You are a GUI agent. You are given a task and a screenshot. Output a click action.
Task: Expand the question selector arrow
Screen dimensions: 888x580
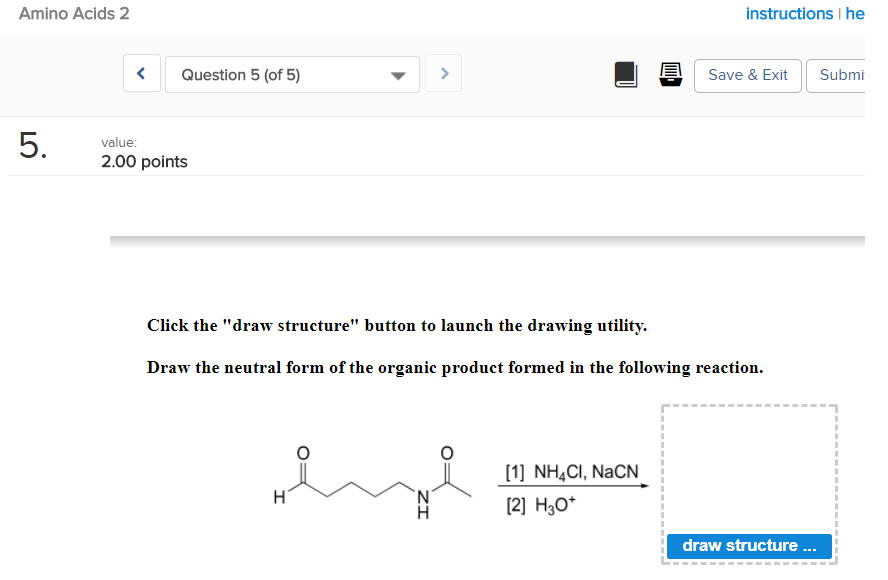(398, 74)
